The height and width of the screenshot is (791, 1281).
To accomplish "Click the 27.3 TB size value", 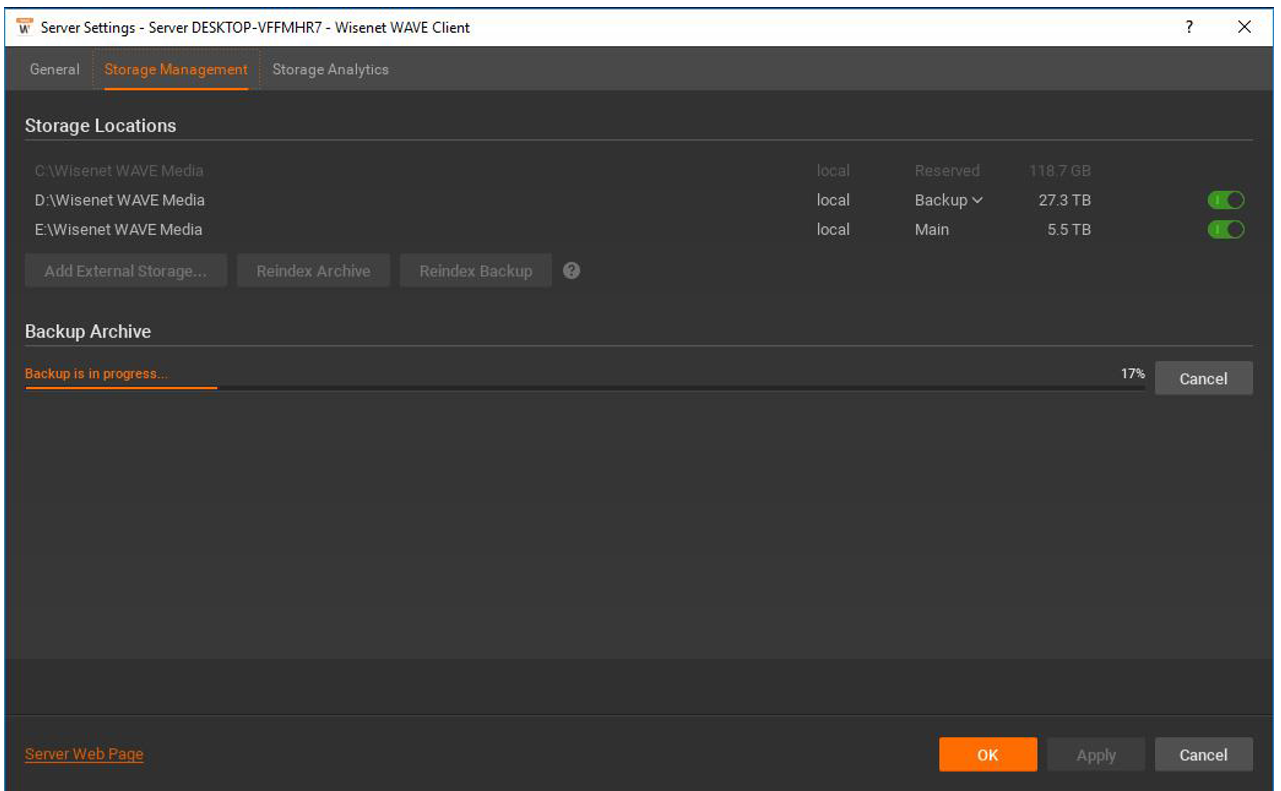I will [1064, 200].
